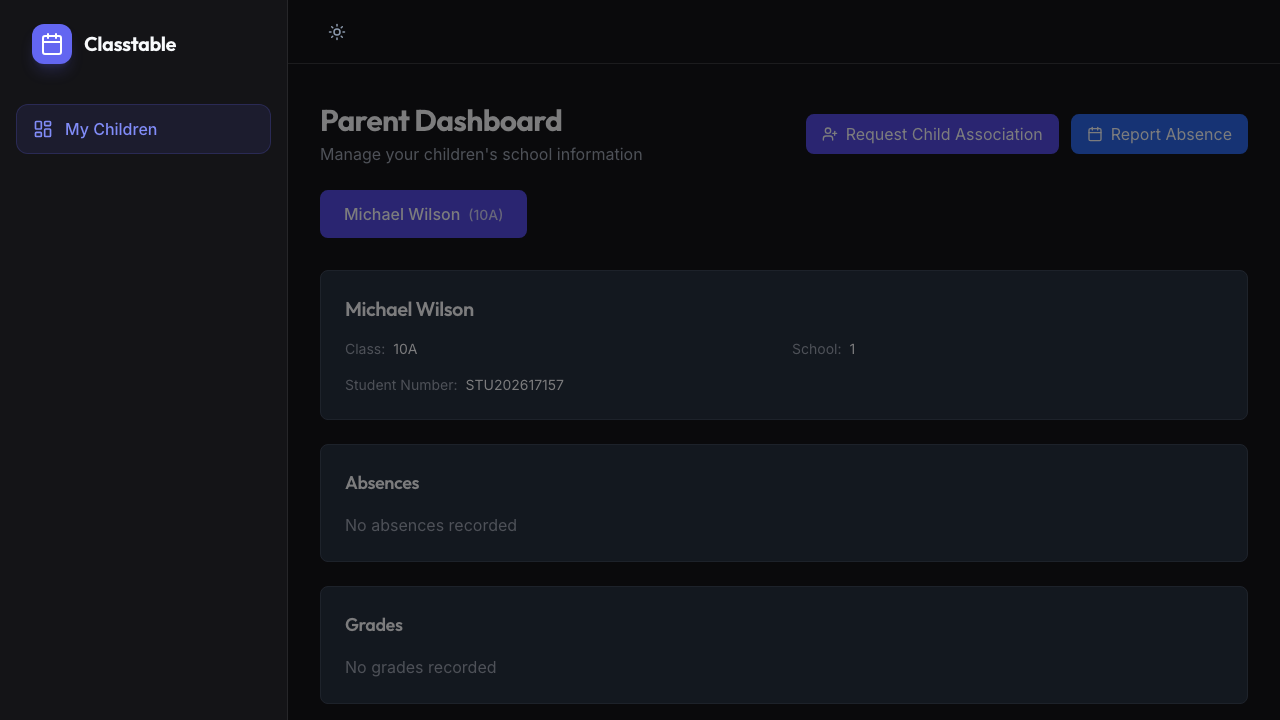Click the School value in the student card
1280x720 pixels.
coord(852,349)
